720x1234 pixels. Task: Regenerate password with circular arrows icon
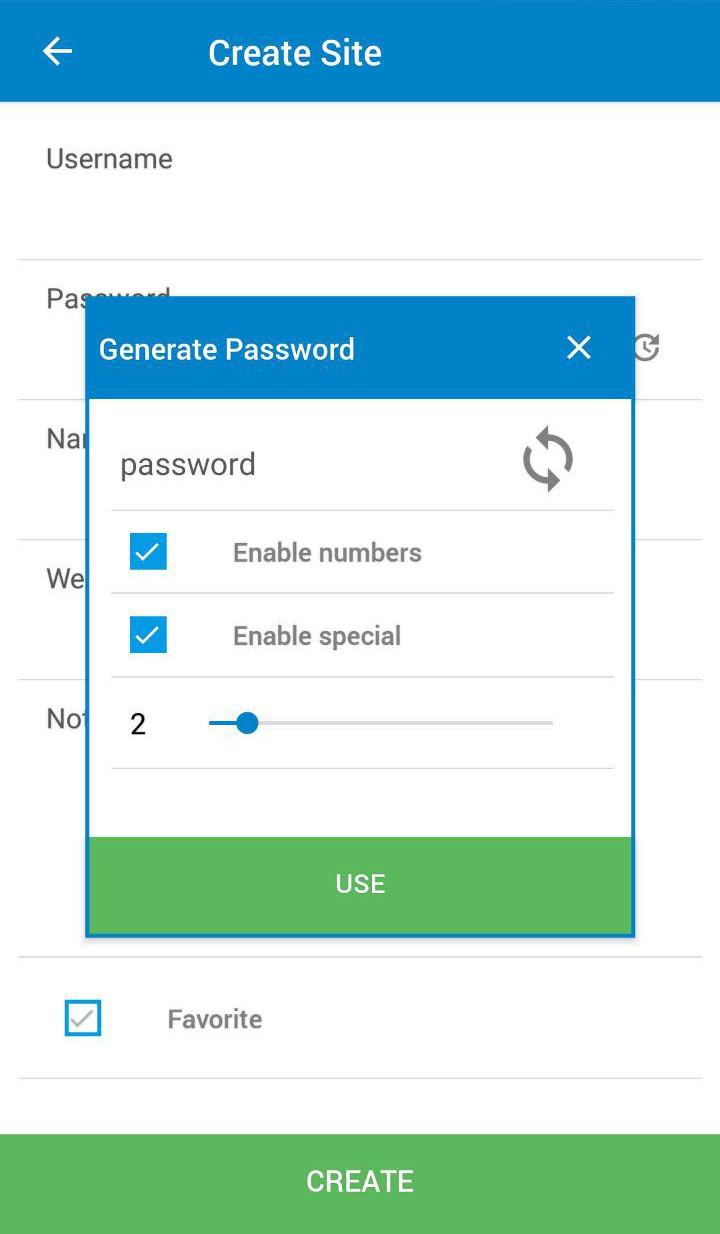tap(548, 459)
